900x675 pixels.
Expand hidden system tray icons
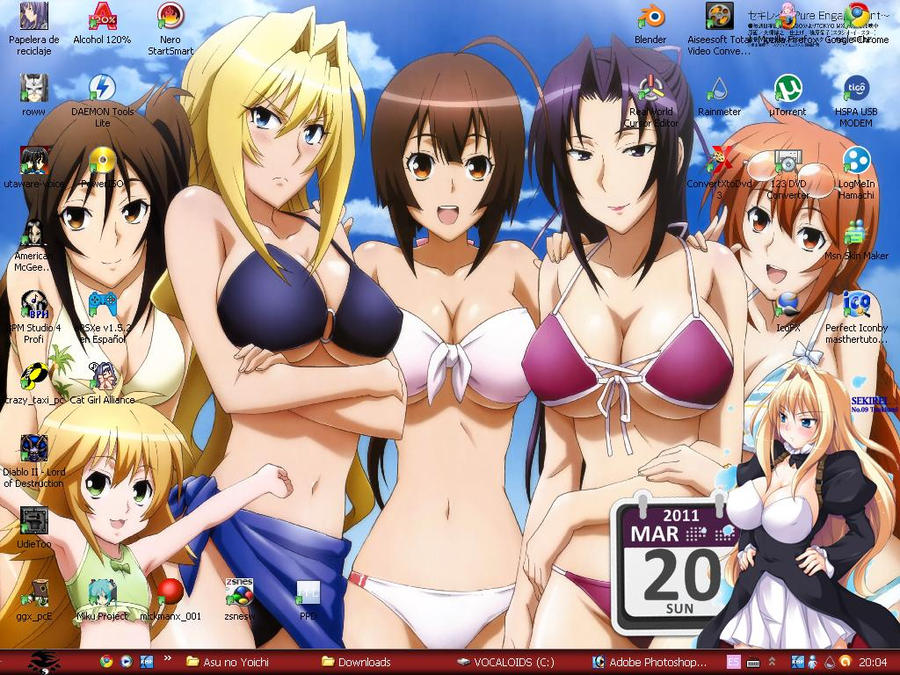(x=773, y=662)
